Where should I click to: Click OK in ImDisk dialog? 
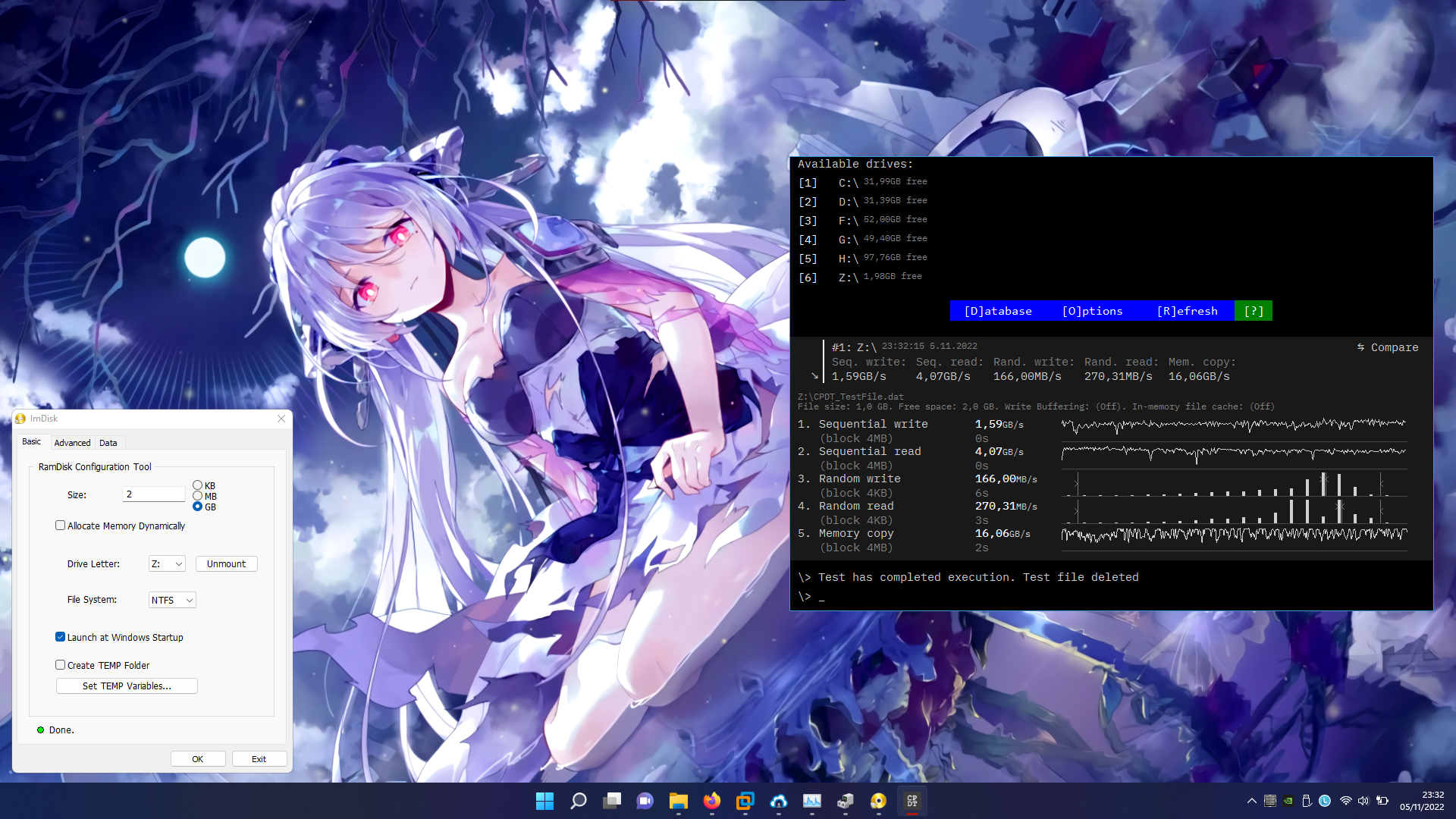198,759
